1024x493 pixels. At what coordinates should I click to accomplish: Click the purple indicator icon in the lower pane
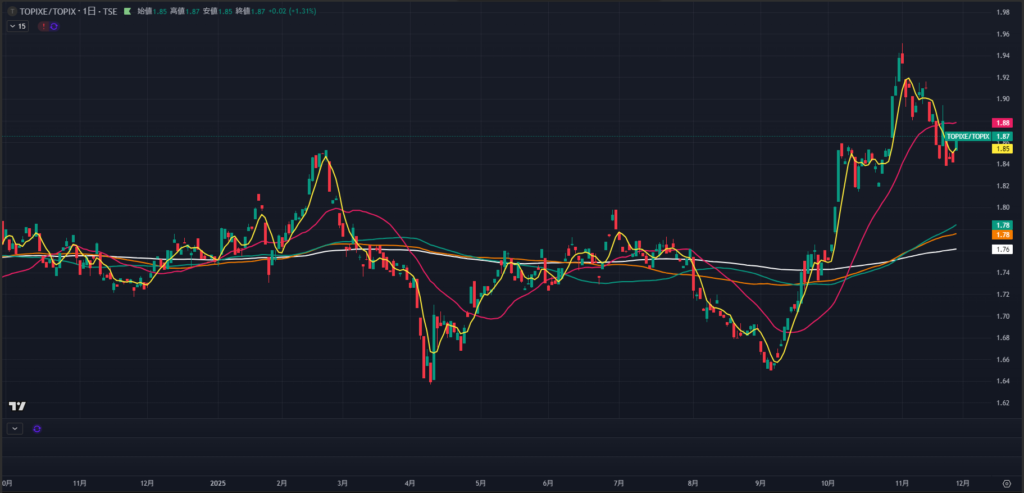click(37, 428)
